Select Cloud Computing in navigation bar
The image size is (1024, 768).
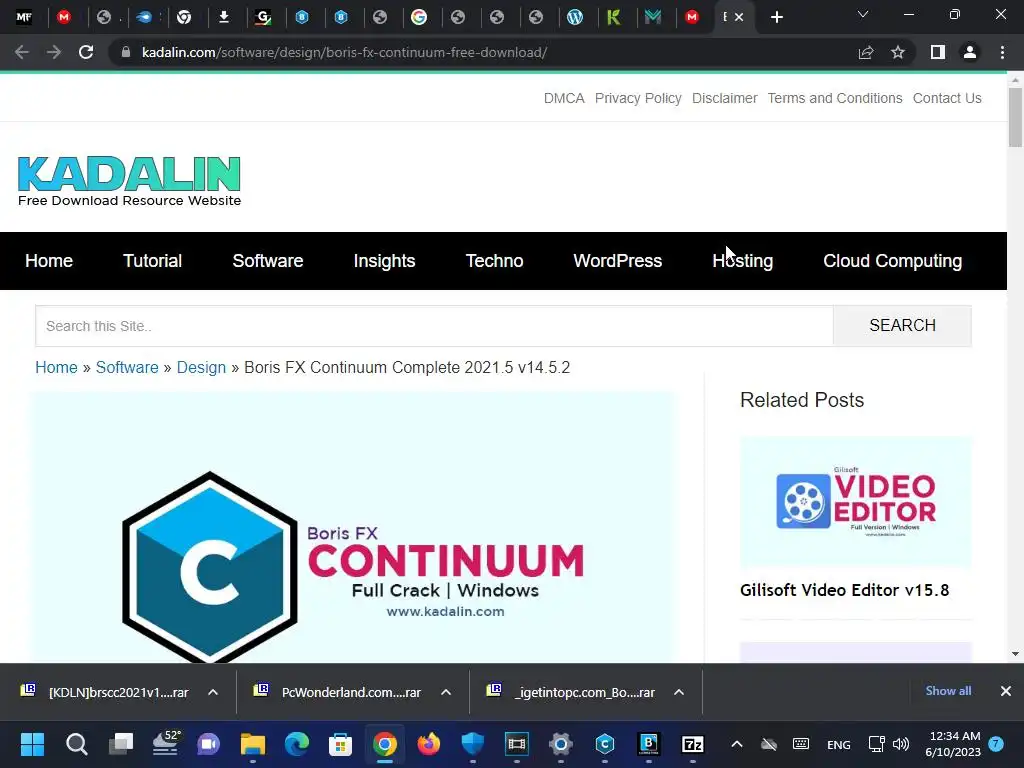(892, 261)
